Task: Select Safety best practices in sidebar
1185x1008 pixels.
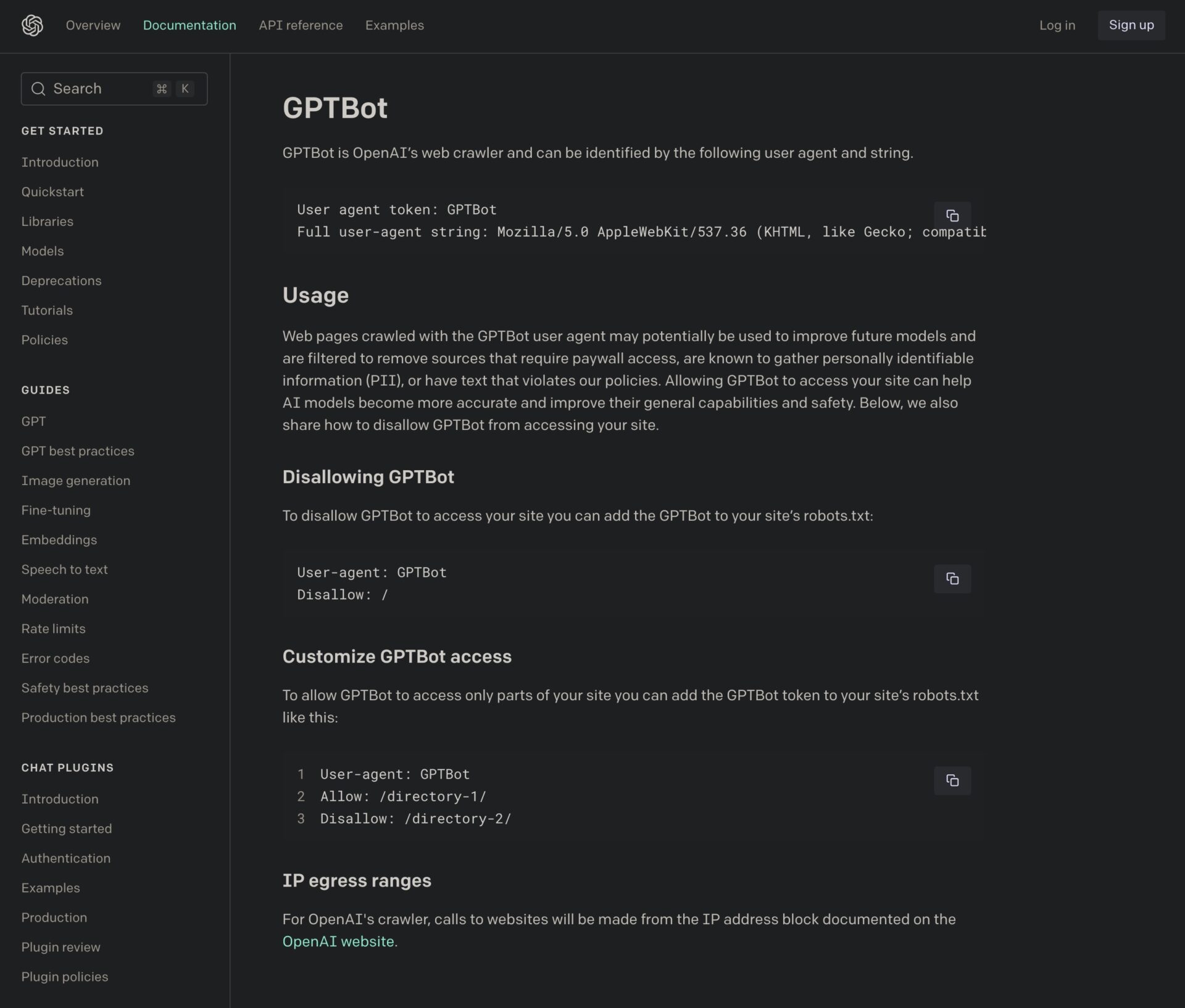Action: (85, 688)
